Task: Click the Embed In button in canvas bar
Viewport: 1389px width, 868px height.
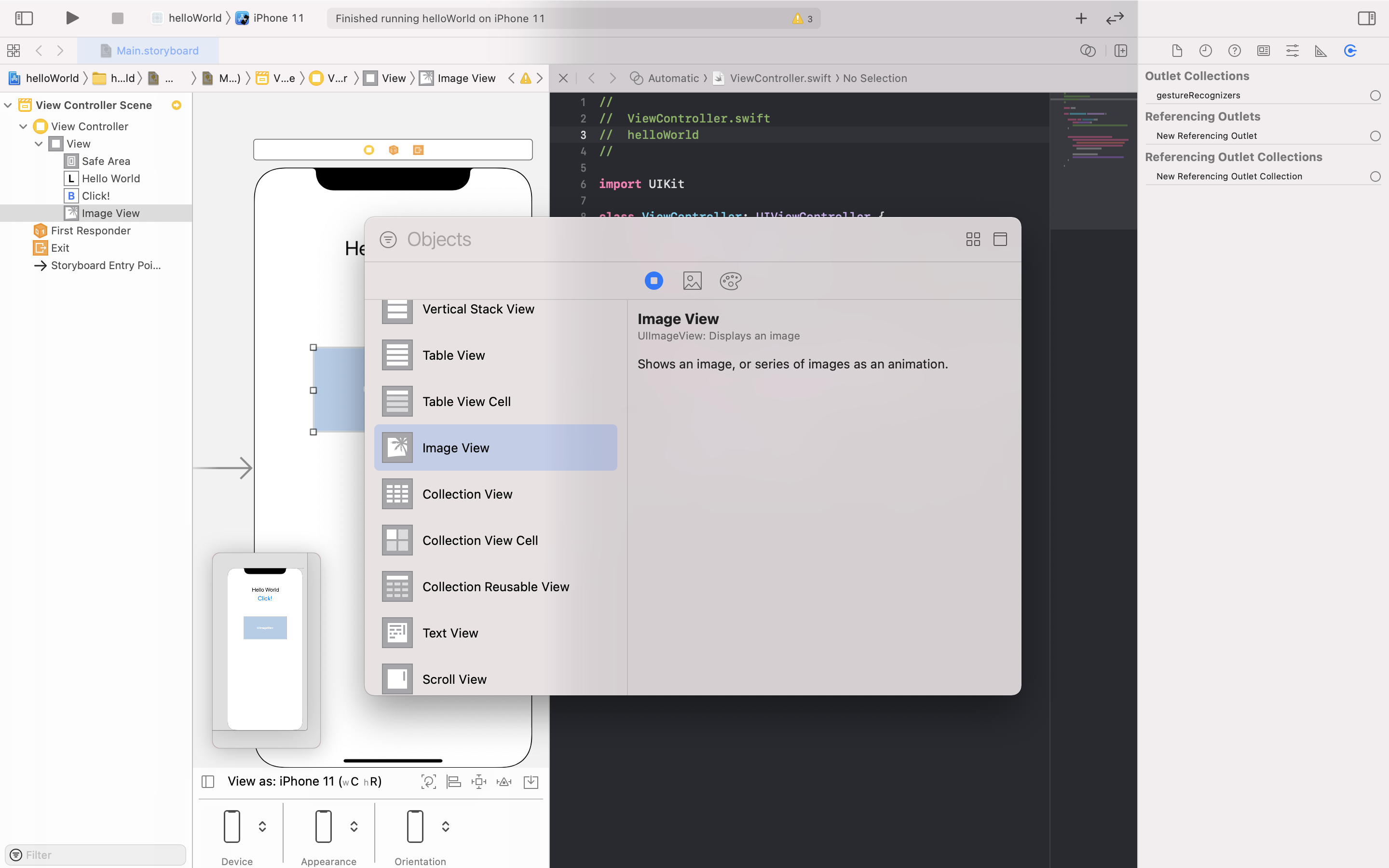Action: [x=531, y=781]
